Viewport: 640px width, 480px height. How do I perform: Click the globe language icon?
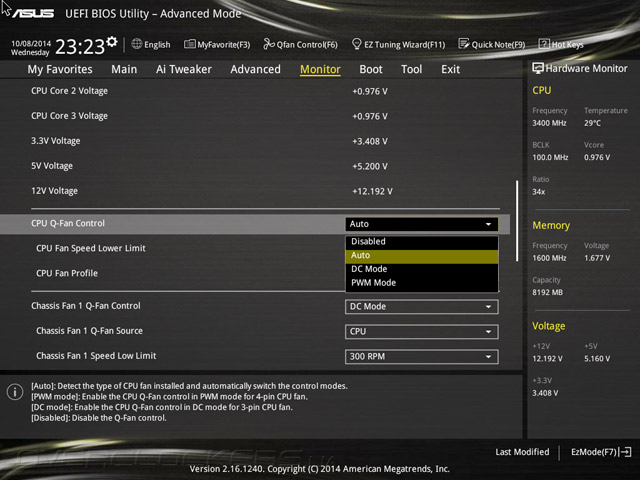(x=137, y=44)
